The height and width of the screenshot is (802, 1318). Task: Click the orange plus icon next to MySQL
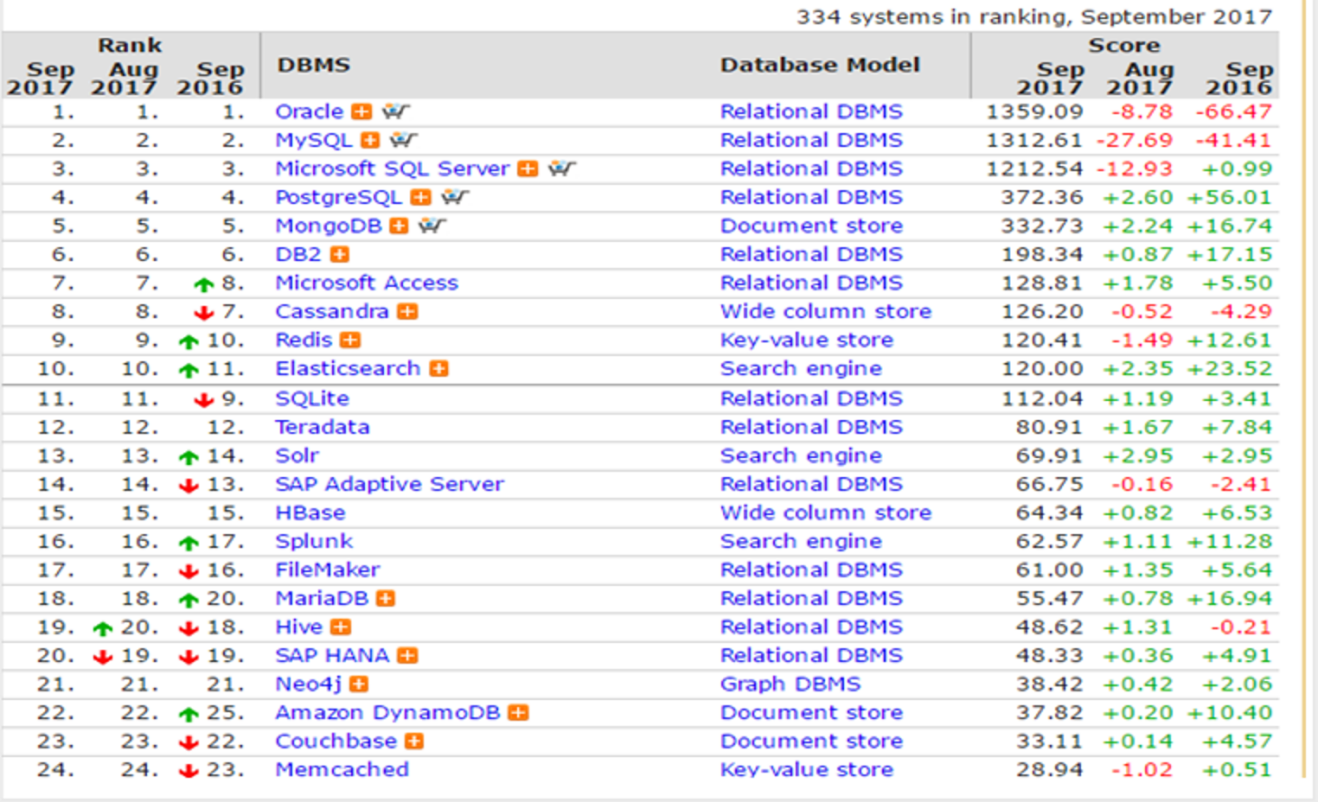(371, 141)
